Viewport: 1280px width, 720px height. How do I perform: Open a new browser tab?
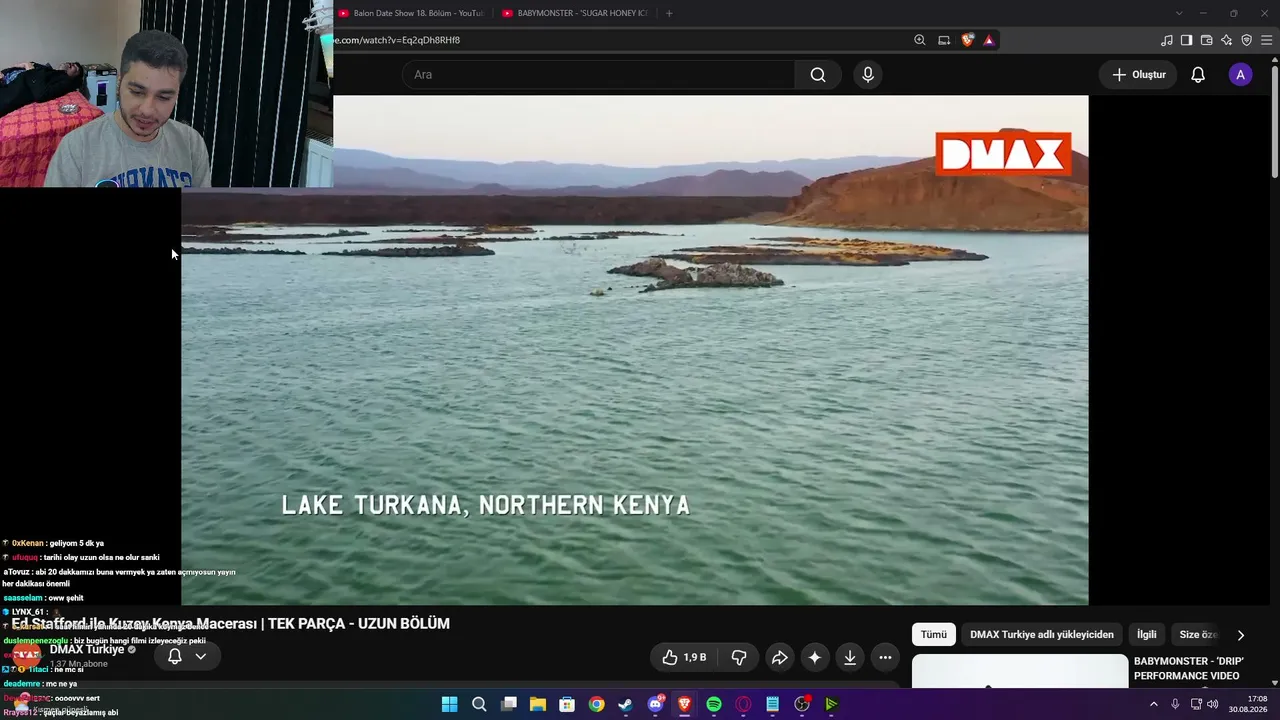pyautogui.click(x=669, y=13)
